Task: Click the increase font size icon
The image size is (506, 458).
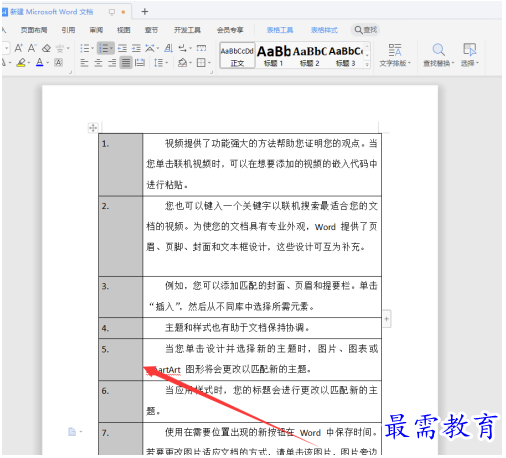Action: (18, 48)
